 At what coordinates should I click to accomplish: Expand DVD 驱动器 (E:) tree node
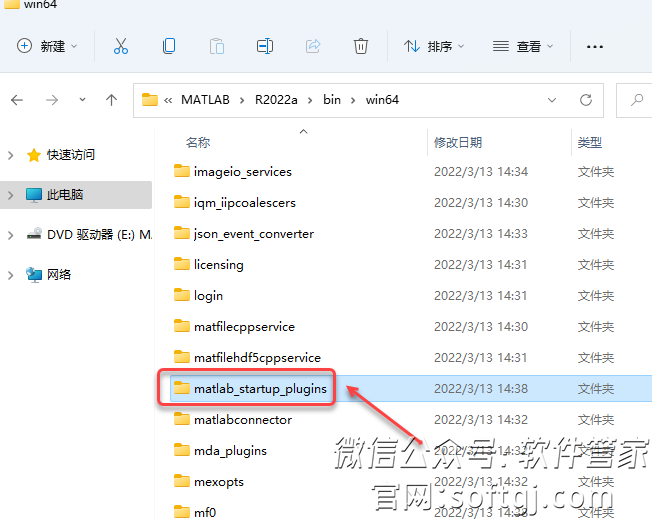click(11, 235)
